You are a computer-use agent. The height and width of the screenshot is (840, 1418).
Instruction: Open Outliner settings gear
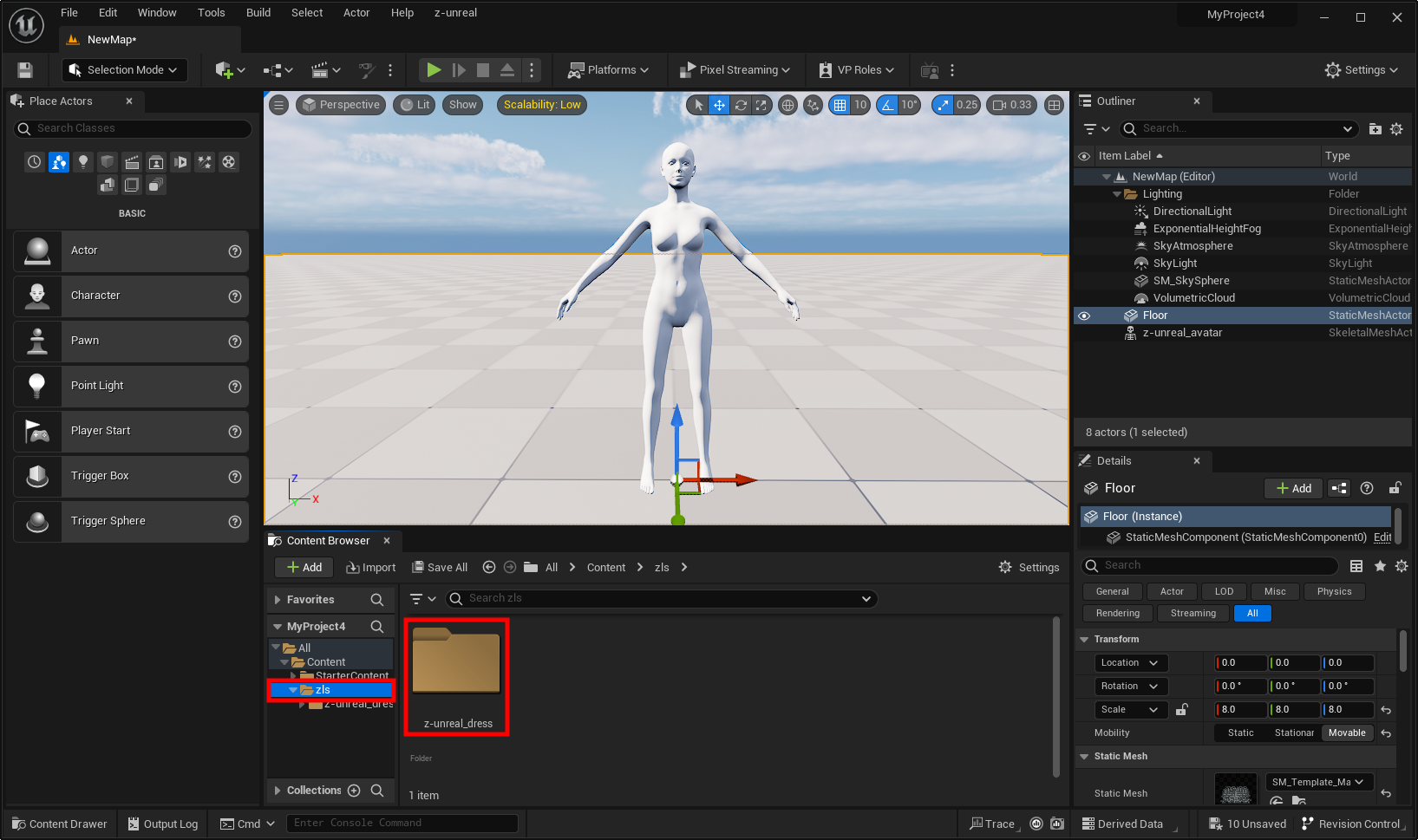click(1396, 129)
